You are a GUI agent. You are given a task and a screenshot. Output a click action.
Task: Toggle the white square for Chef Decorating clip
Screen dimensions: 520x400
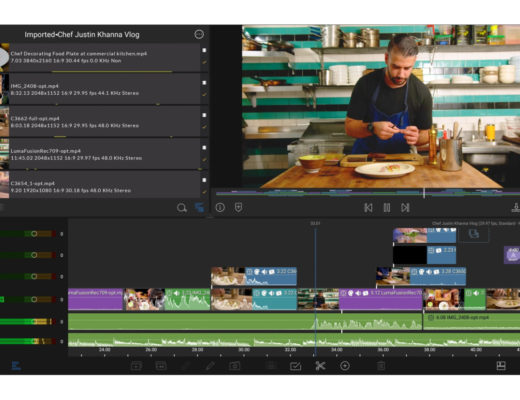tap(204, 50)
